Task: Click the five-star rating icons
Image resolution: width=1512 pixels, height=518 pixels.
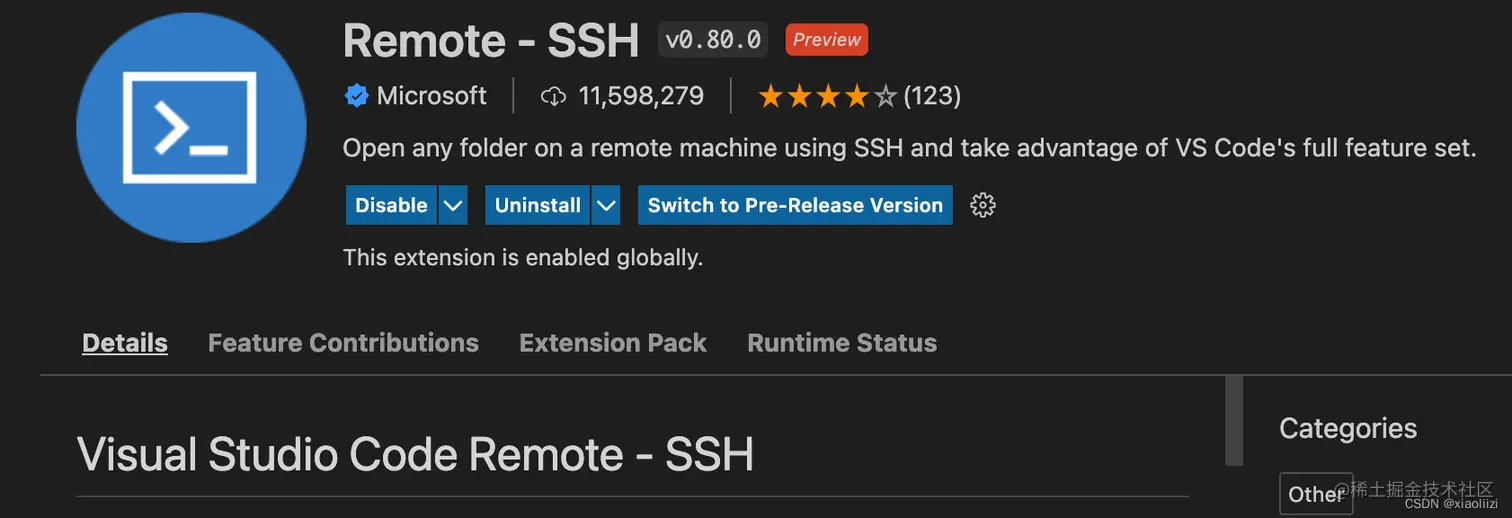Action: [828, 96]
